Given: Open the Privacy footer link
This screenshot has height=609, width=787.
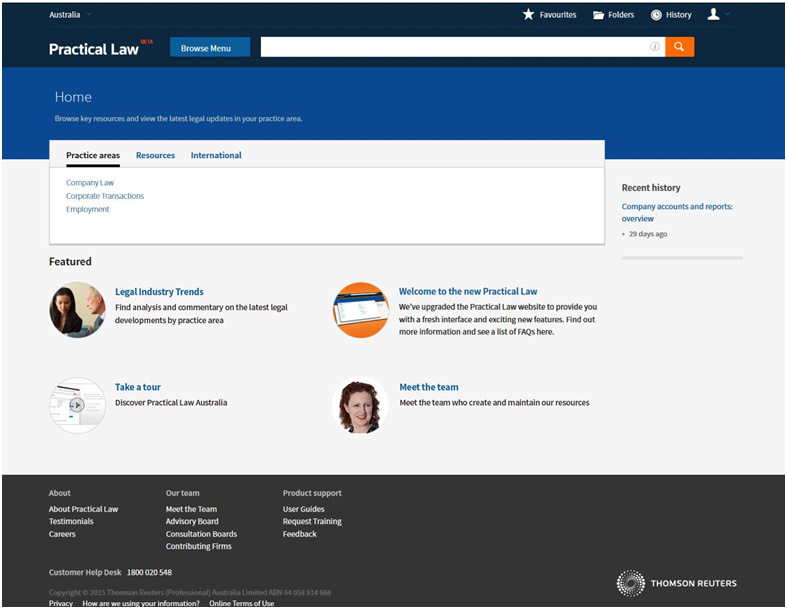Looking at the screenshot, I should (60, 603).
